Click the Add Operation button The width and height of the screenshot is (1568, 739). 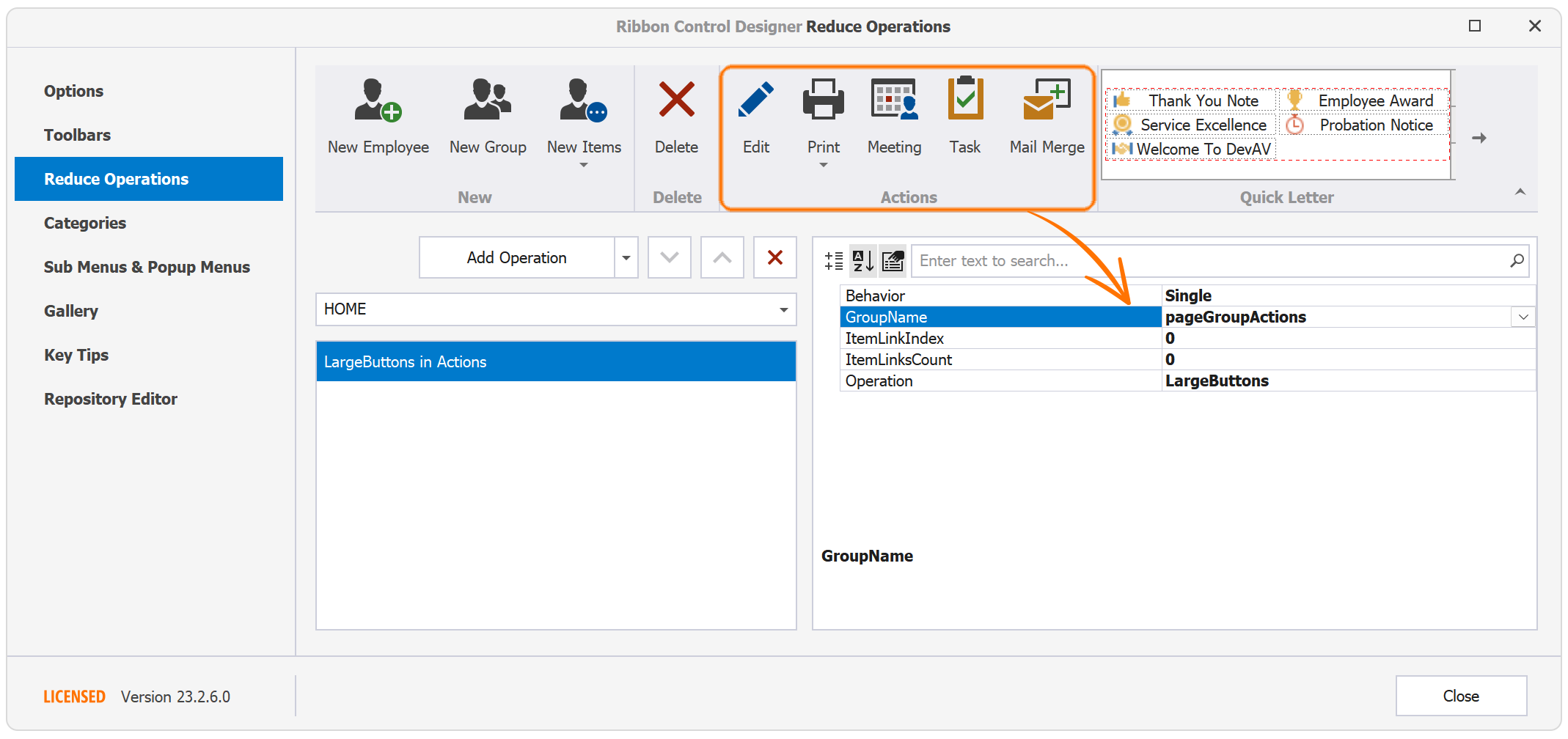click(x=516, y=257)
